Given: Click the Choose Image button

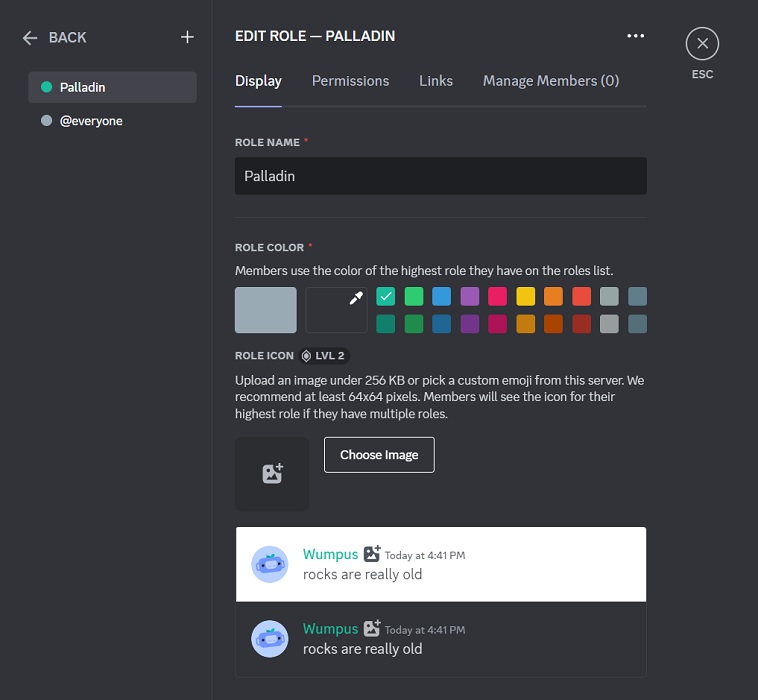Looking at the screenshot, I should pos(379,455).
